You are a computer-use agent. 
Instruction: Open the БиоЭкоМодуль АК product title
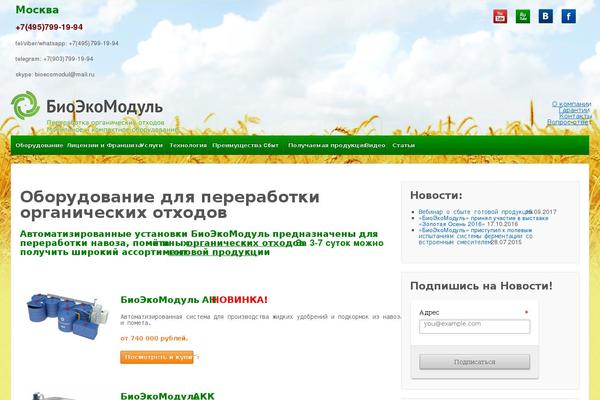(167, 300)
